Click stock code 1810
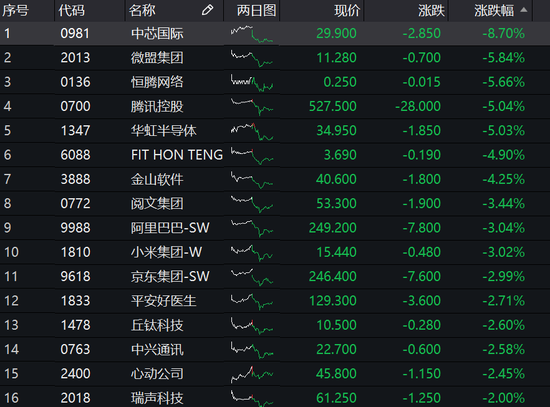 coord(75,252)
